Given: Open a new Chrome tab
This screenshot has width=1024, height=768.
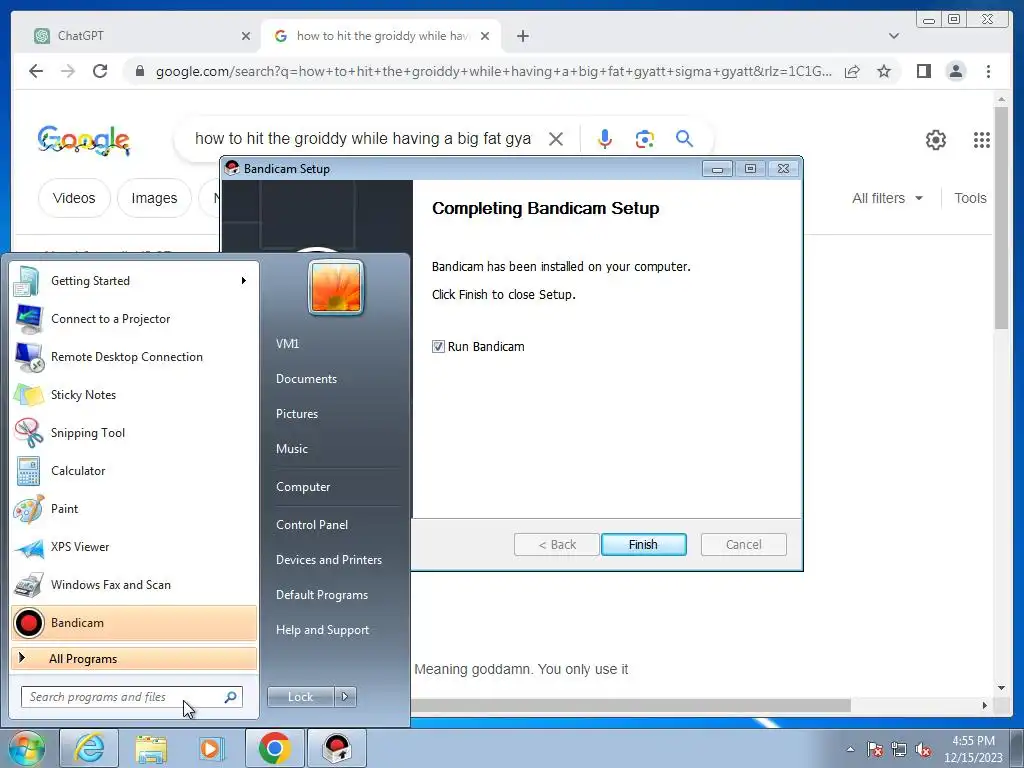Looking at the screenshot, I should click(x=522, y=36).
